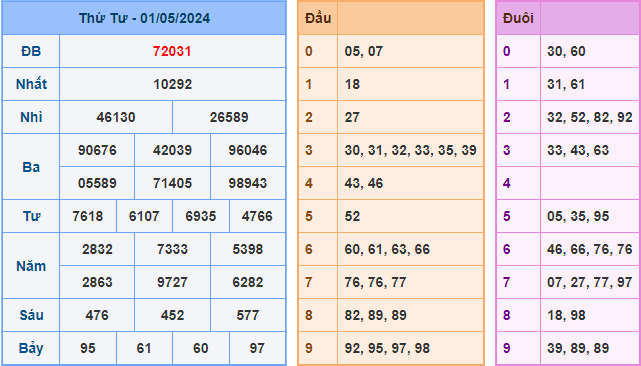
Task: Select third prize number 98943
Action: [x=248, y=183]
